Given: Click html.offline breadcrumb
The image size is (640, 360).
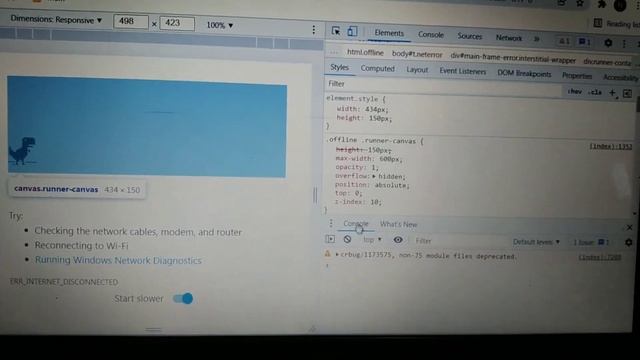Looking at the screenshot, I should tap(365, 52).
